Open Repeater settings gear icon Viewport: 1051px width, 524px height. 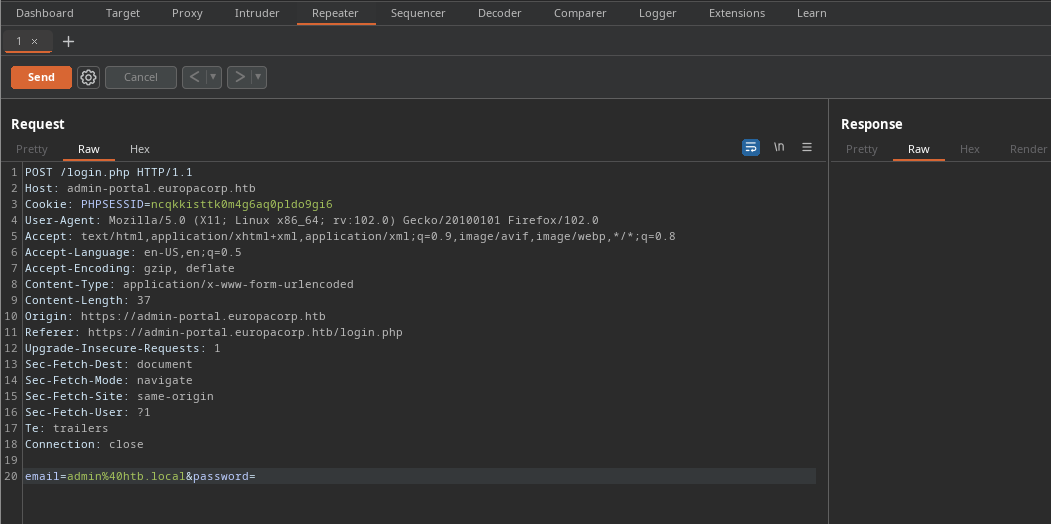point(88,77)
